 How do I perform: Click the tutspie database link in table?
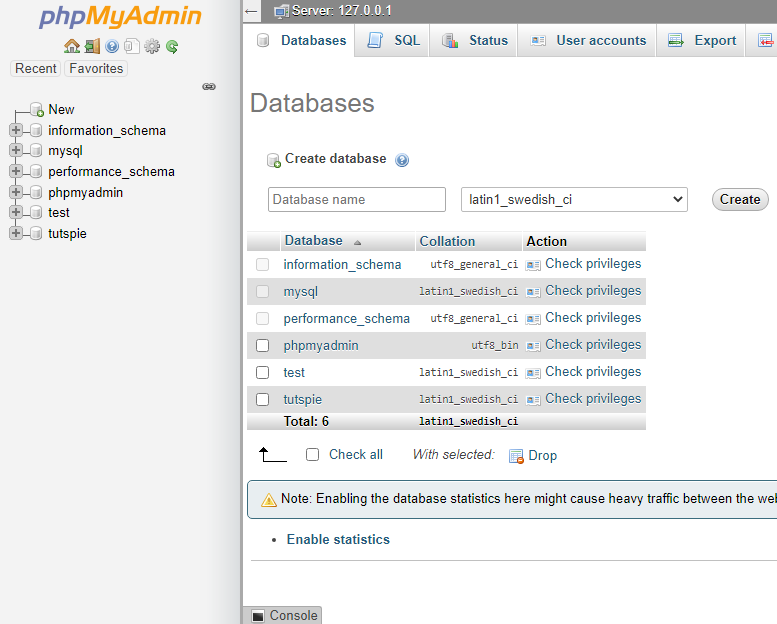coord(302,399)
